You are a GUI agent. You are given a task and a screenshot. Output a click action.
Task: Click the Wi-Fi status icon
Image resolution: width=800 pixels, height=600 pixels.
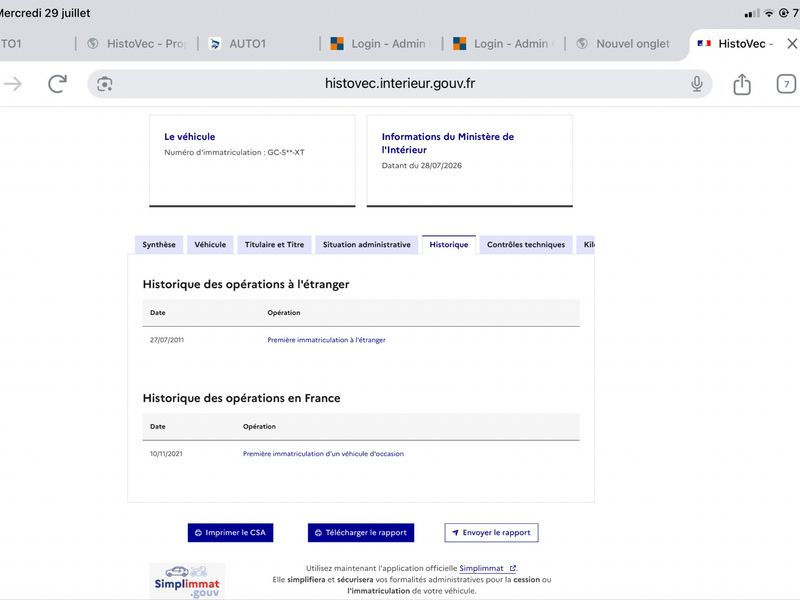[x=769, y=13]
